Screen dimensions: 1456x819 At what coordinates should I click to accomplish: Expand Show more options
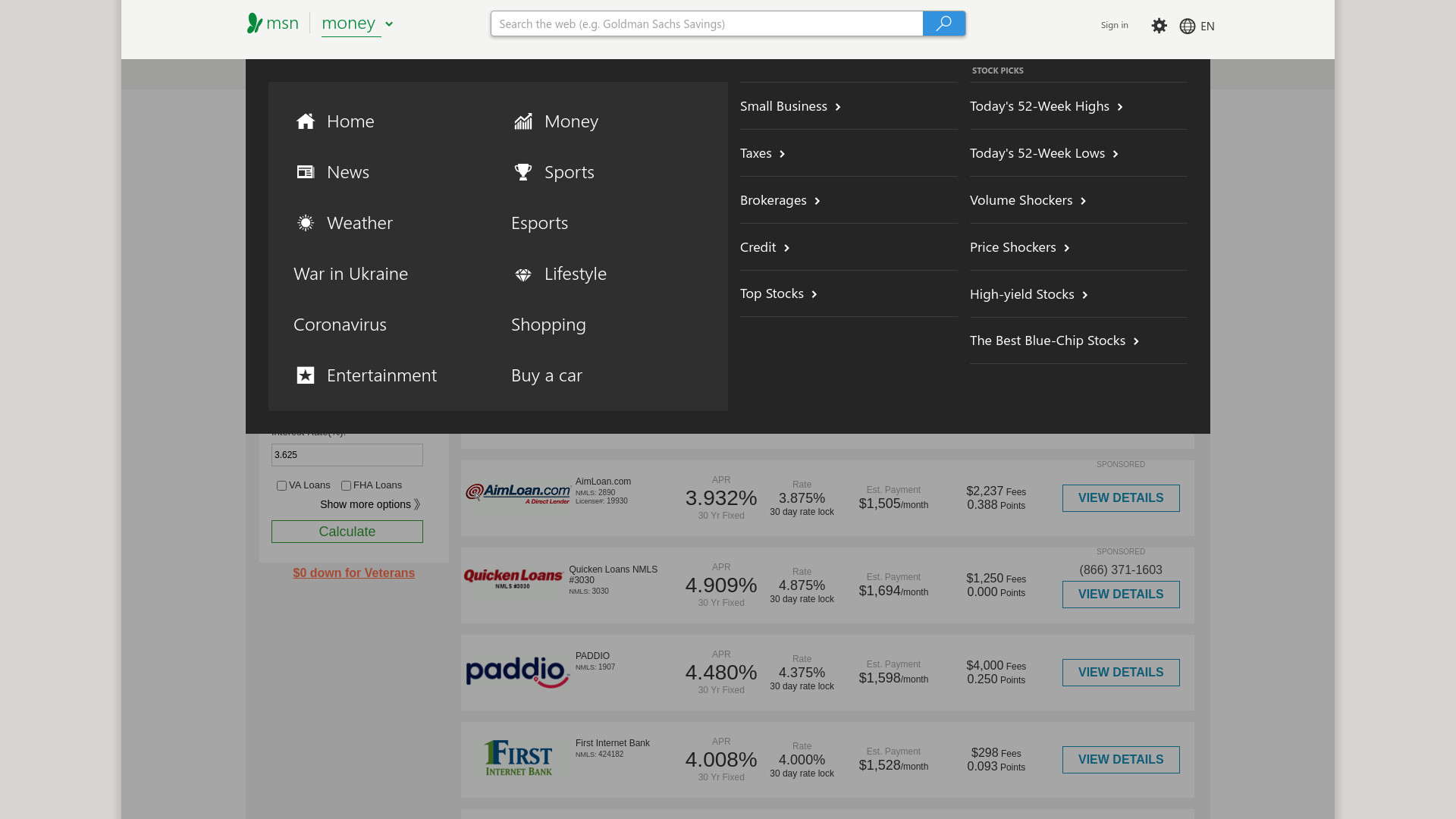[x=370, y=504]
